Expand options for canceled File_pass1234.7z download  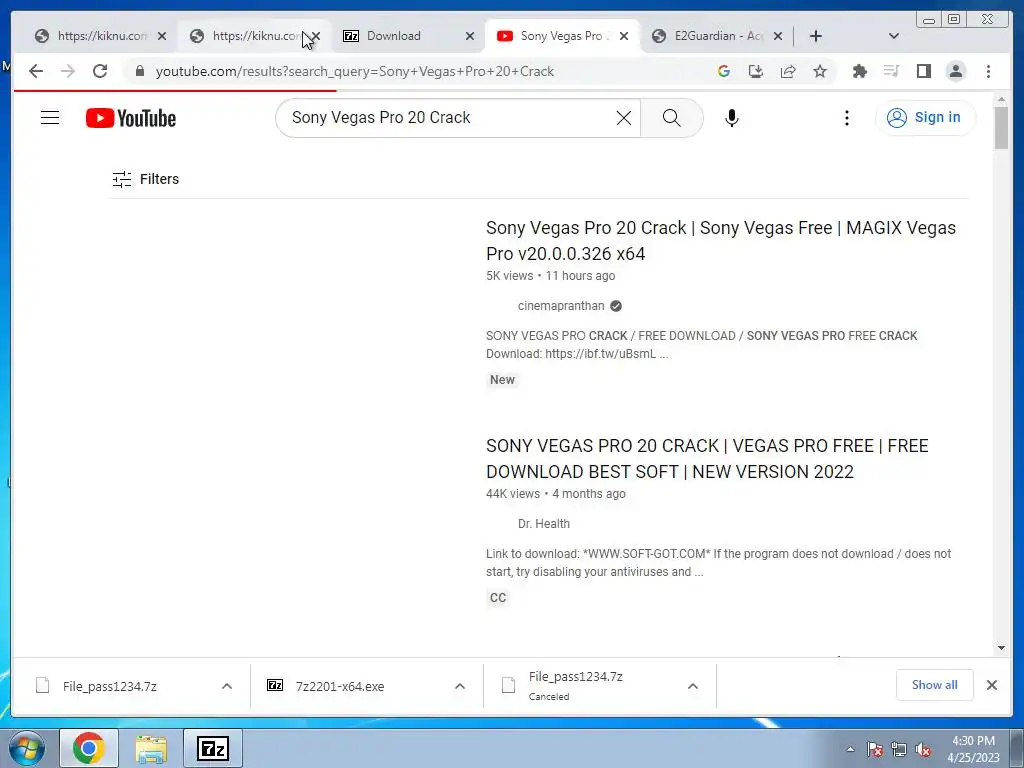coord(693,686)
